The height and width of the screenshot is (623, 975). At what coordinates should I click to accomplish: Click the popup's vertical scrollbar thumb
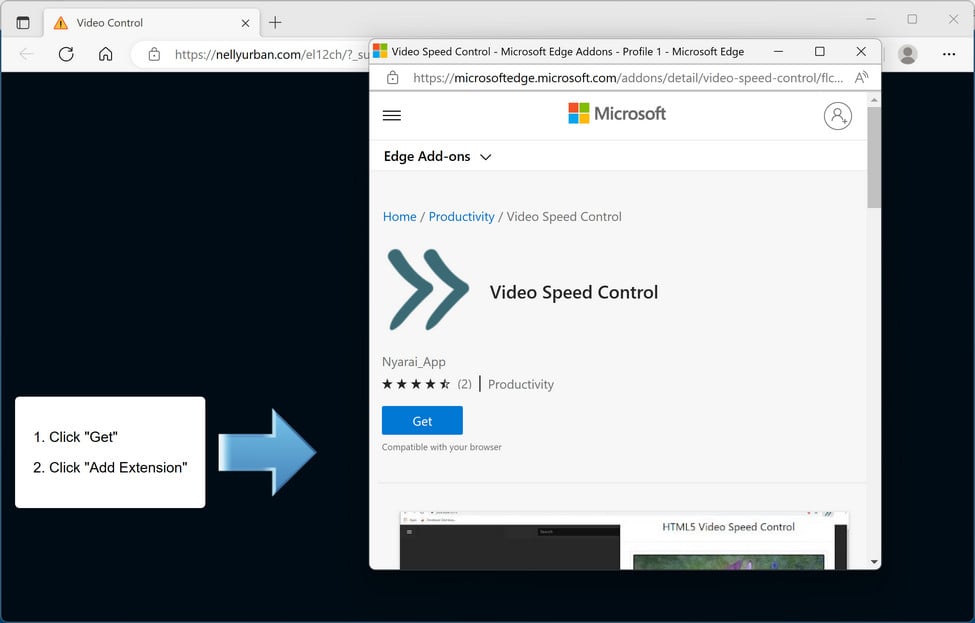pos(874,157)
